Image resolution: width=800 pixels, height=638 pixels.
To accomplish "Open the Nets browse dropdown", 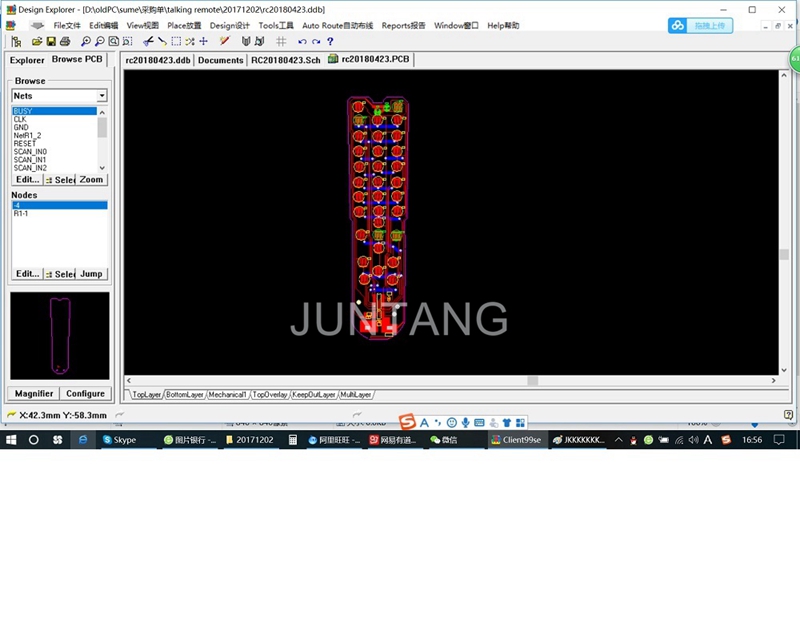I will pos(102,96).
